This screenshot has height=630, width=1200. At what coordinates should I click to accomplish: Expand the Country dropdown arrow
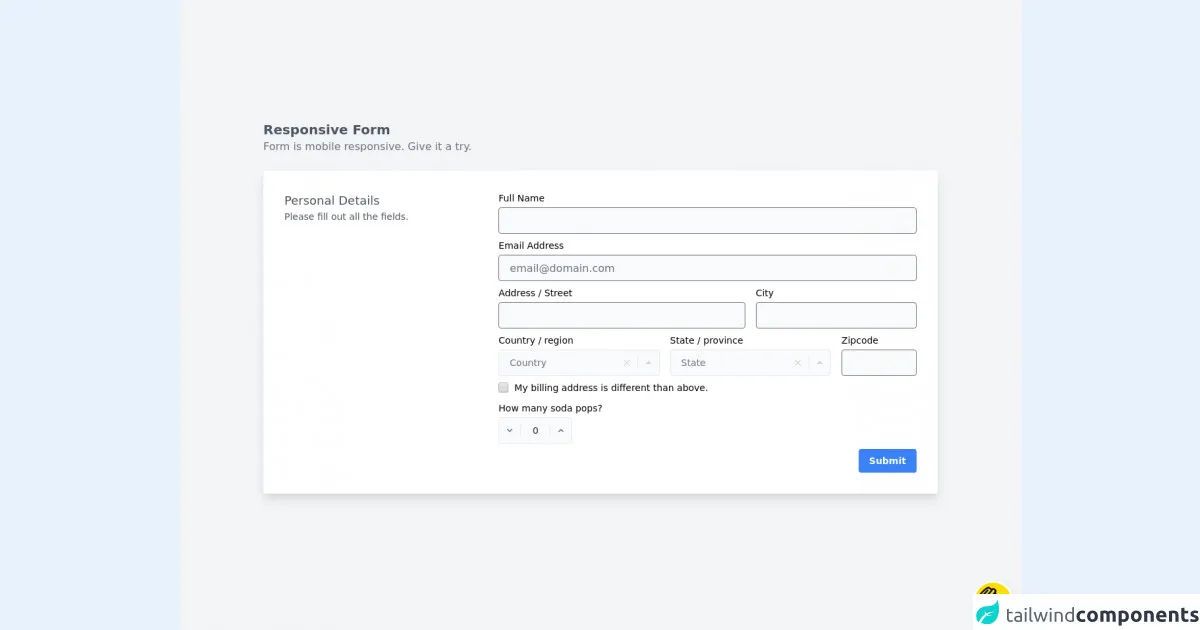point(648,363)
